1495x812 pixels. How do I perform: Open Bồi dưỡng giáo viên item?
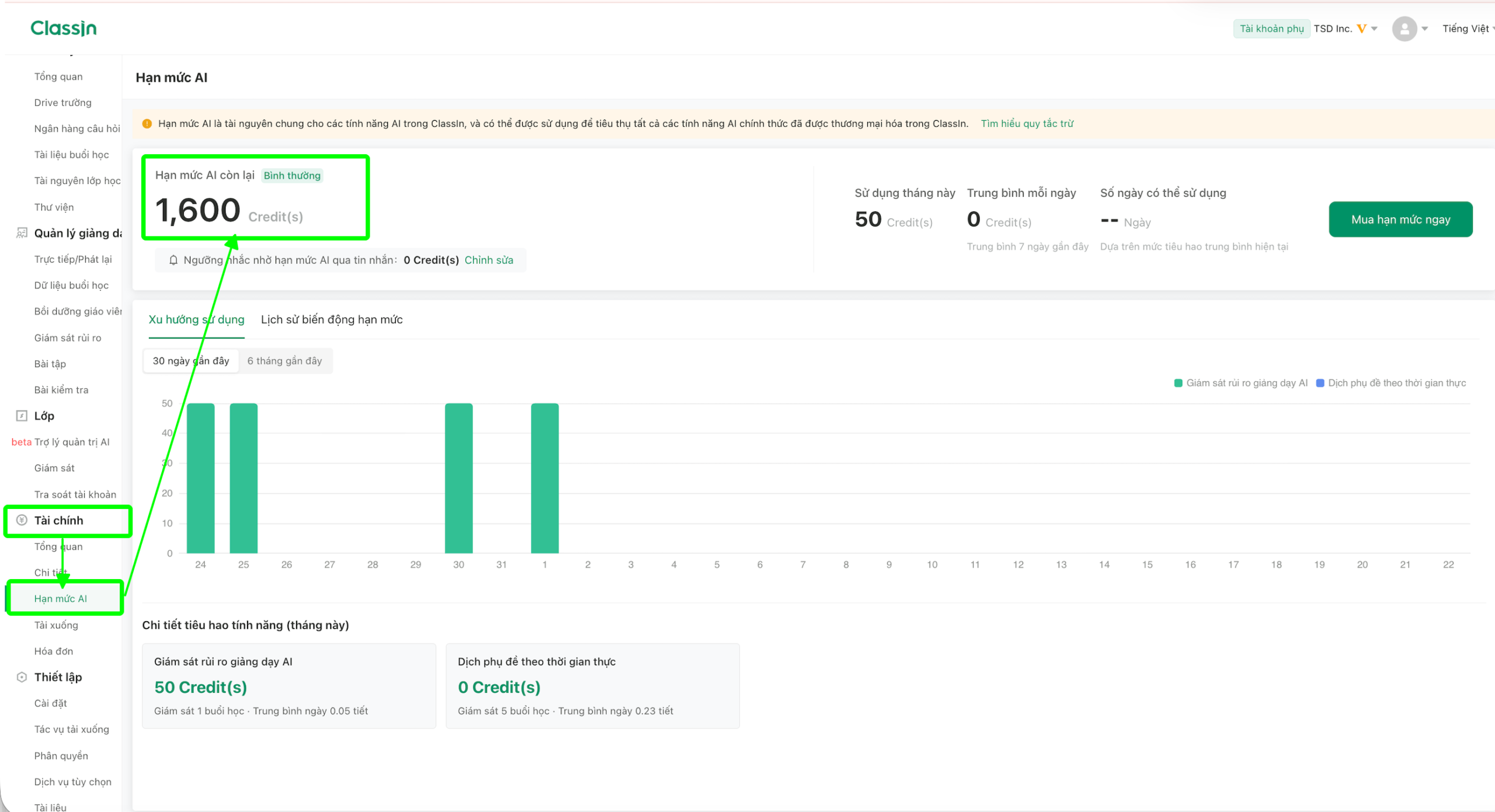[78, 311]
